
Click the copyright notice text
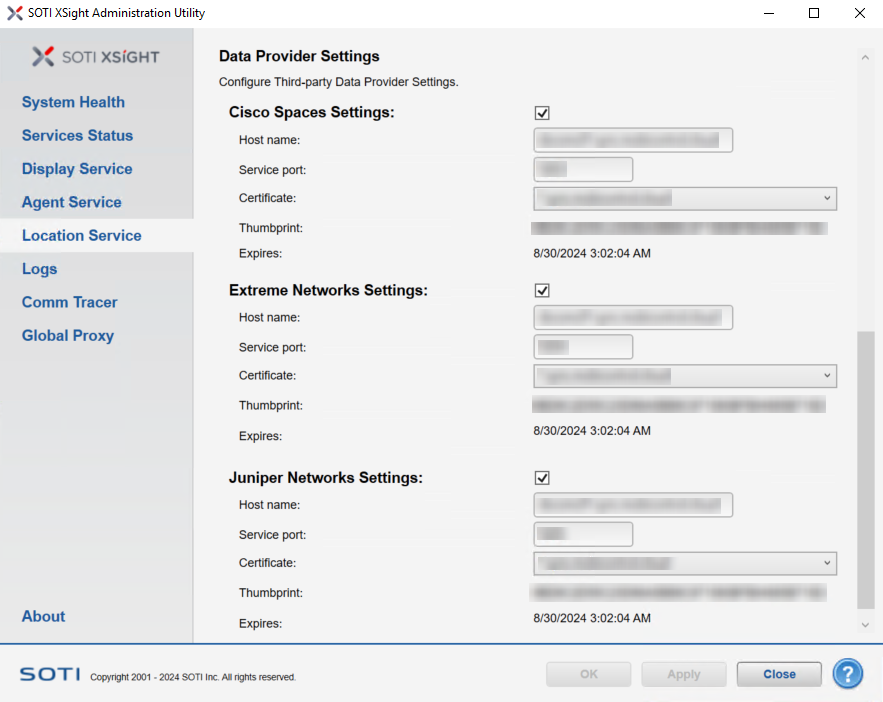tap(193, 677)
